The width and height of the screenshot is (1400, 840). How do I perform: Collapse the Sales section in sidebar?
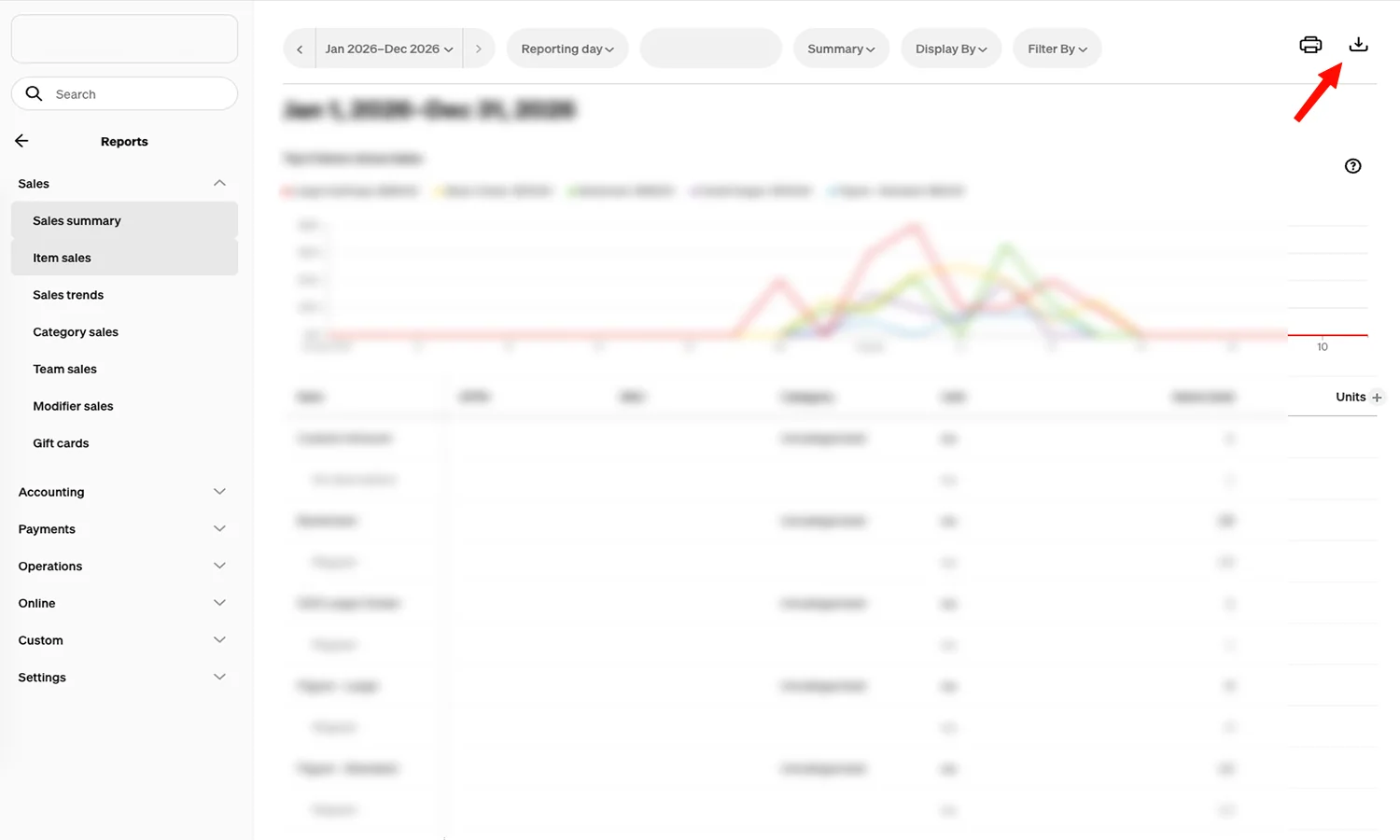point(219,183)
